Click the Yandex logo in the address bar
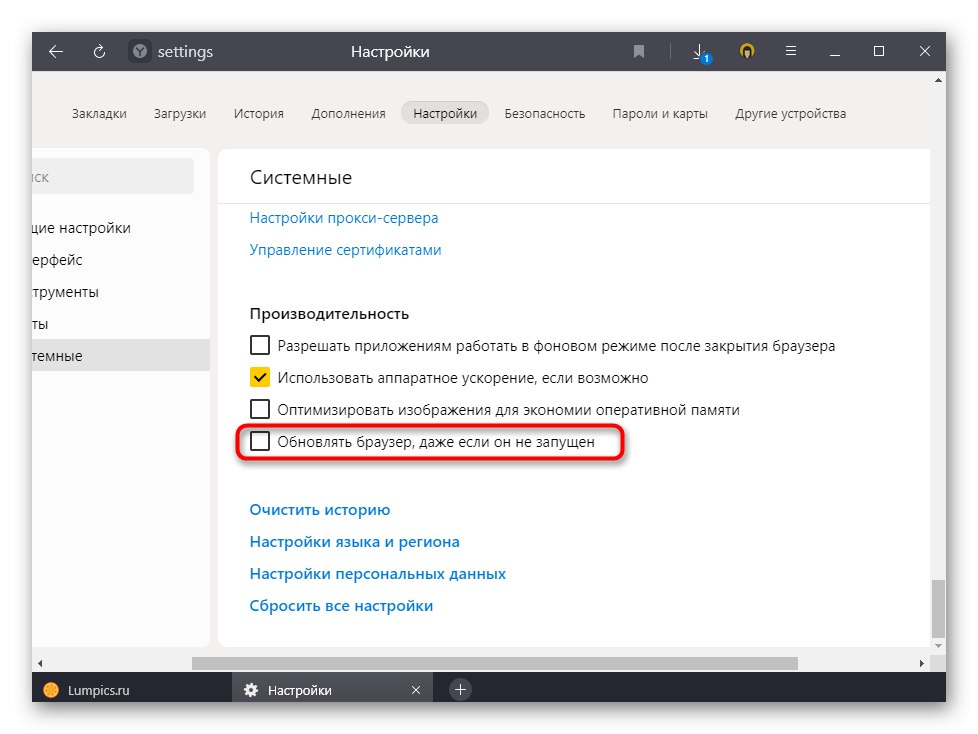Image resolution: width=978 pixels, height=734 pixels. 140,51
